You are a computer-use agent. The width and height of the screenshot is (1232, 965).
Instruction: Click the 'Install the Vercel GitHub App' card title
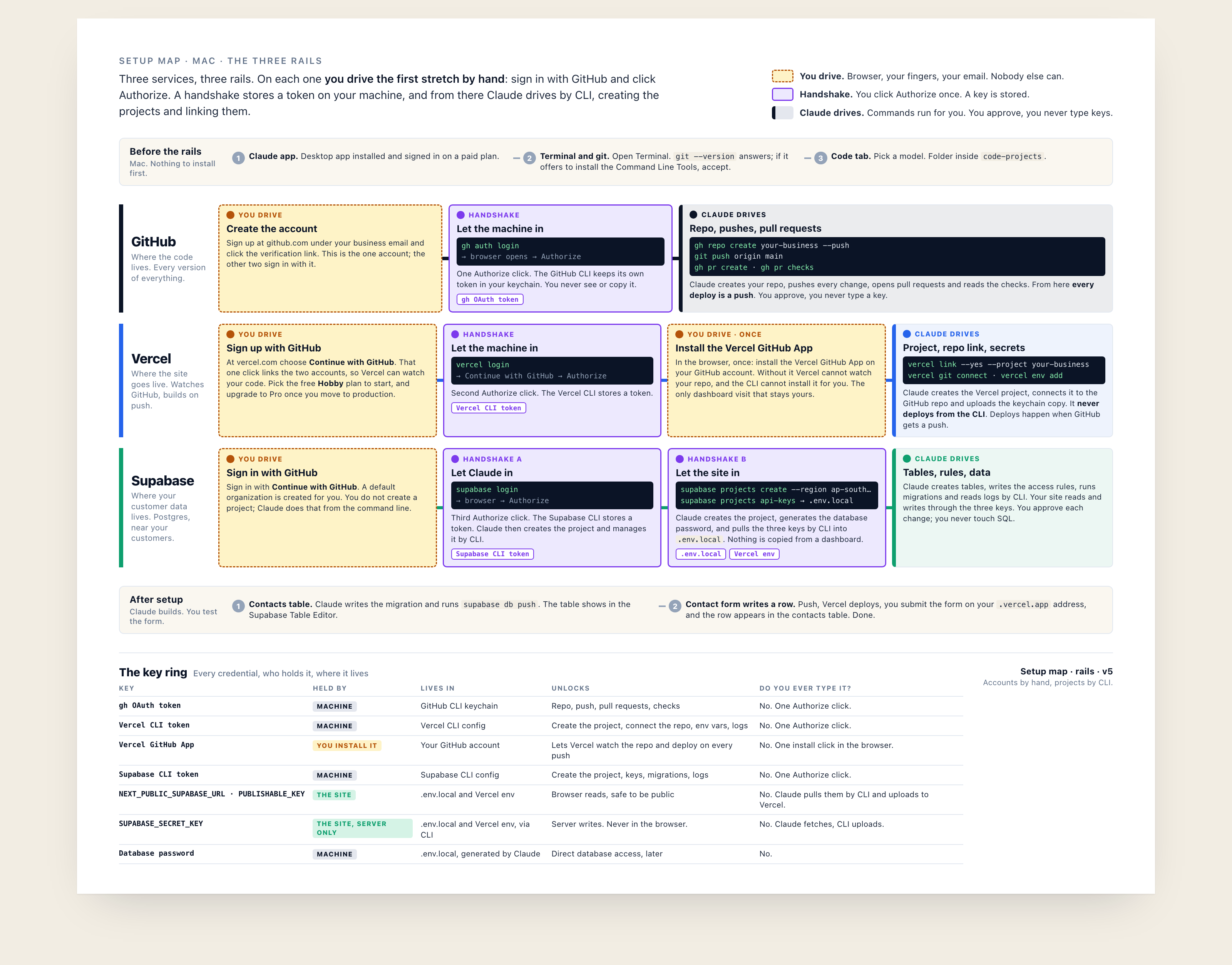[744, 348]
